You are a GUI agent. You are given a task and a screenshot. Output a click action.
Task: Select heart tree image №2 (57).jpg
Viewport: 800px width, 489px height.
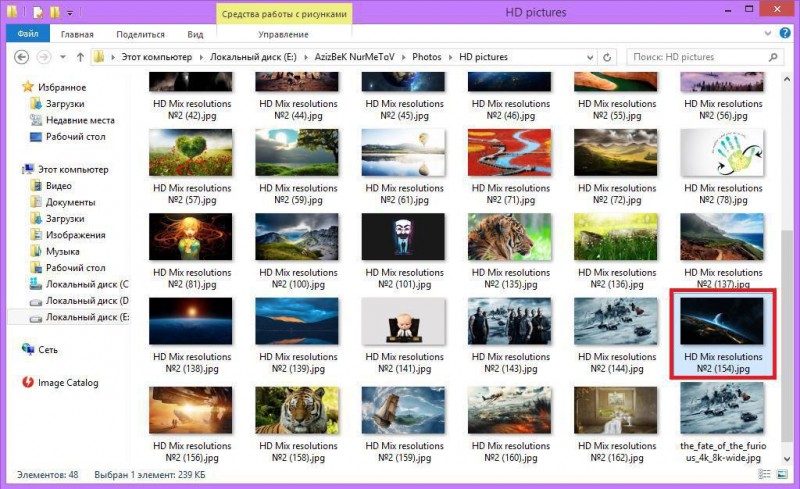(x=191, y=152)
